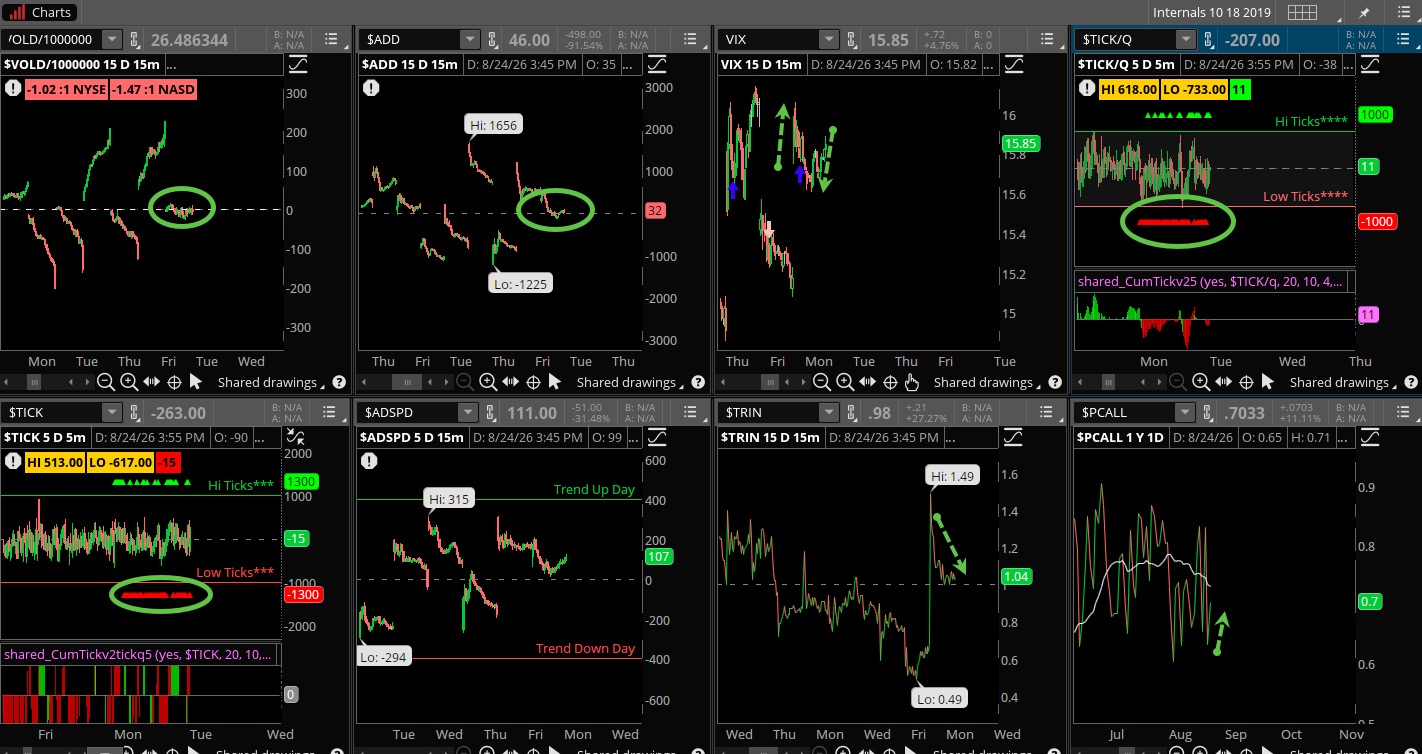Toggle price axis curve icon on VIX chart
The width and height of the screenshot is (1422, 754).
[x=1013, y=65]
